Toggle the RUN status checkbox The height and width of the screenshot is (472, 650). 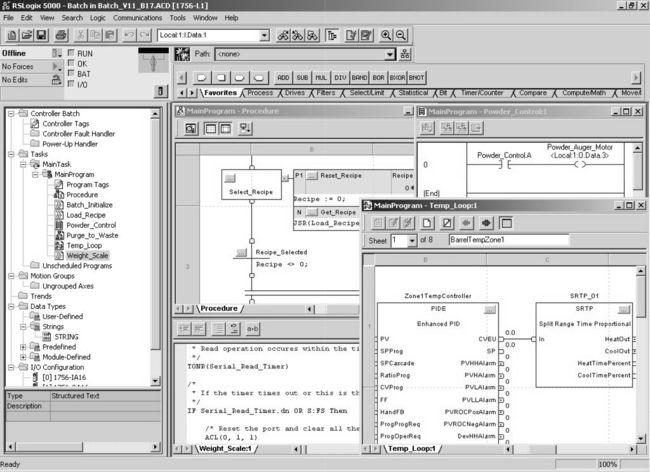pos(71,53)
